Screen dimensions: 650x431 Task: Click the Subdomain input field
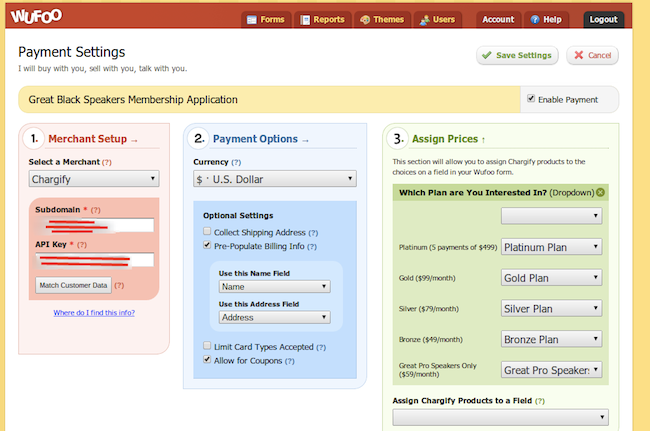point(95,225)
